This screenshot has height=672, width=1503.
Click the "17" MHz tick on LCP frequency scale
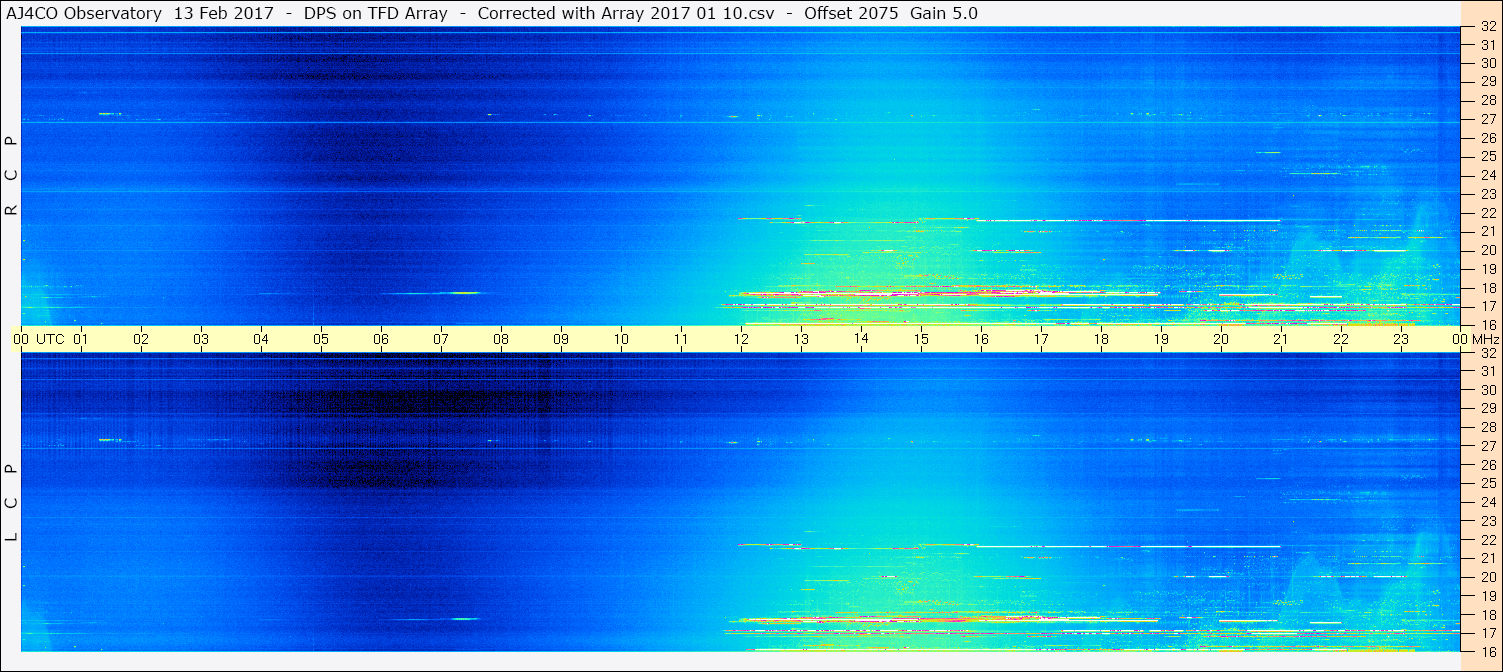(1488, 633)
